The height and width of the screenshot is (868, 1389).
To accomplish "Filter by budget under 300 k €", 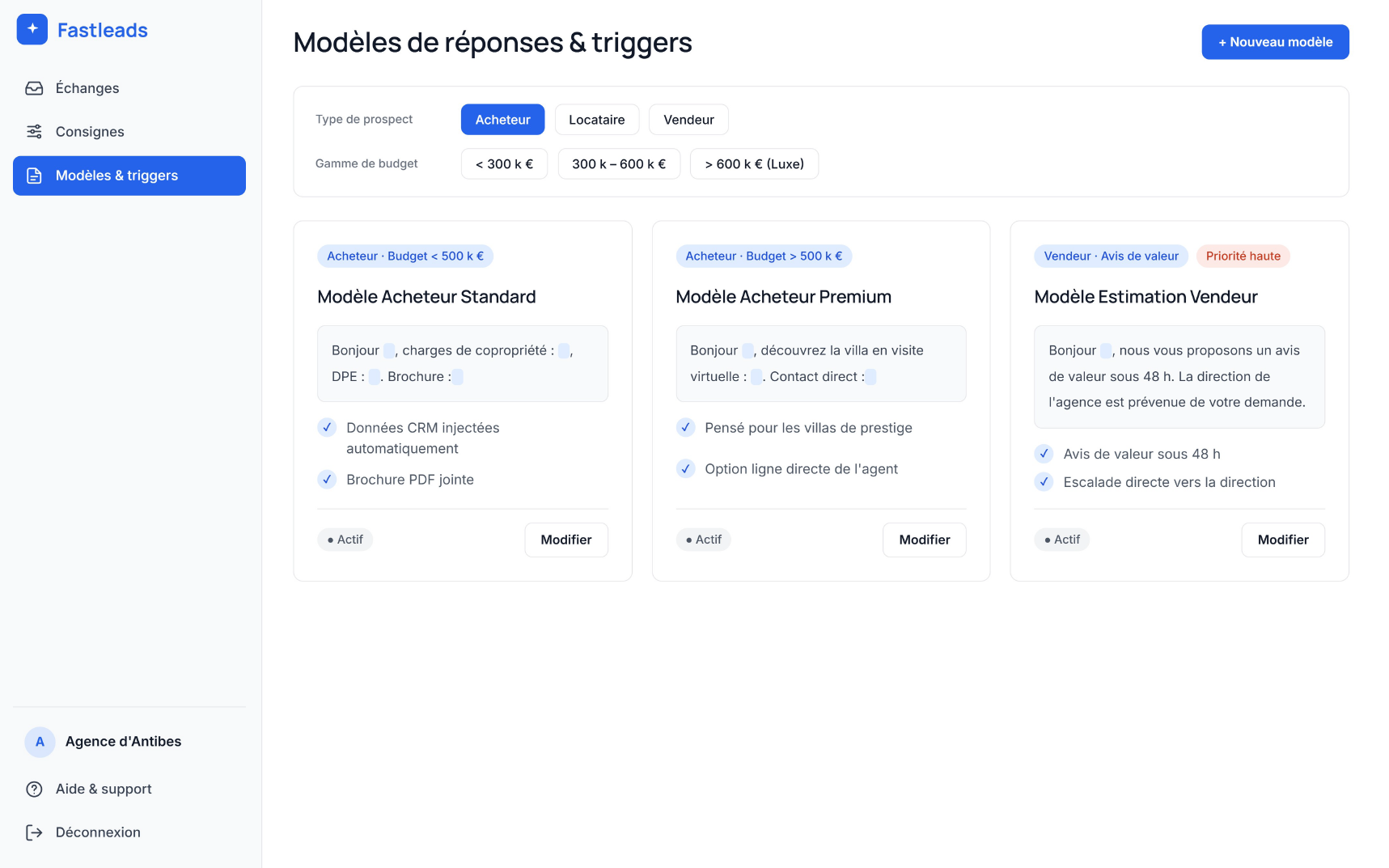I will [x=504, y=164].
